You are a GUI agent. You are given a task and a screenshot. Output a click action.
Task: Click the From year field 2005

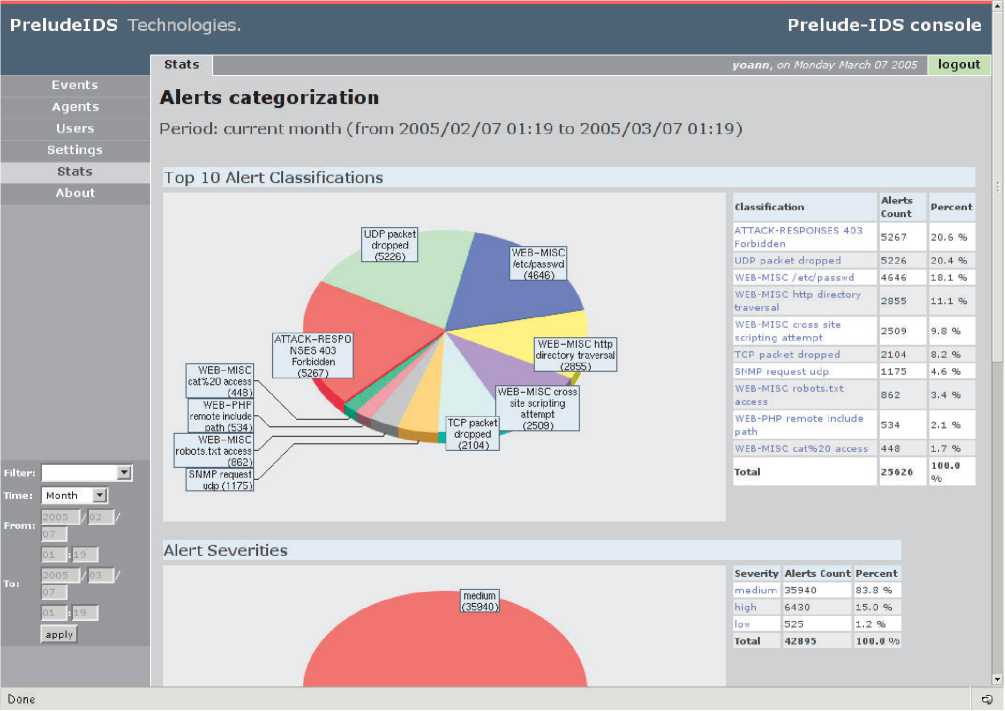61,517
